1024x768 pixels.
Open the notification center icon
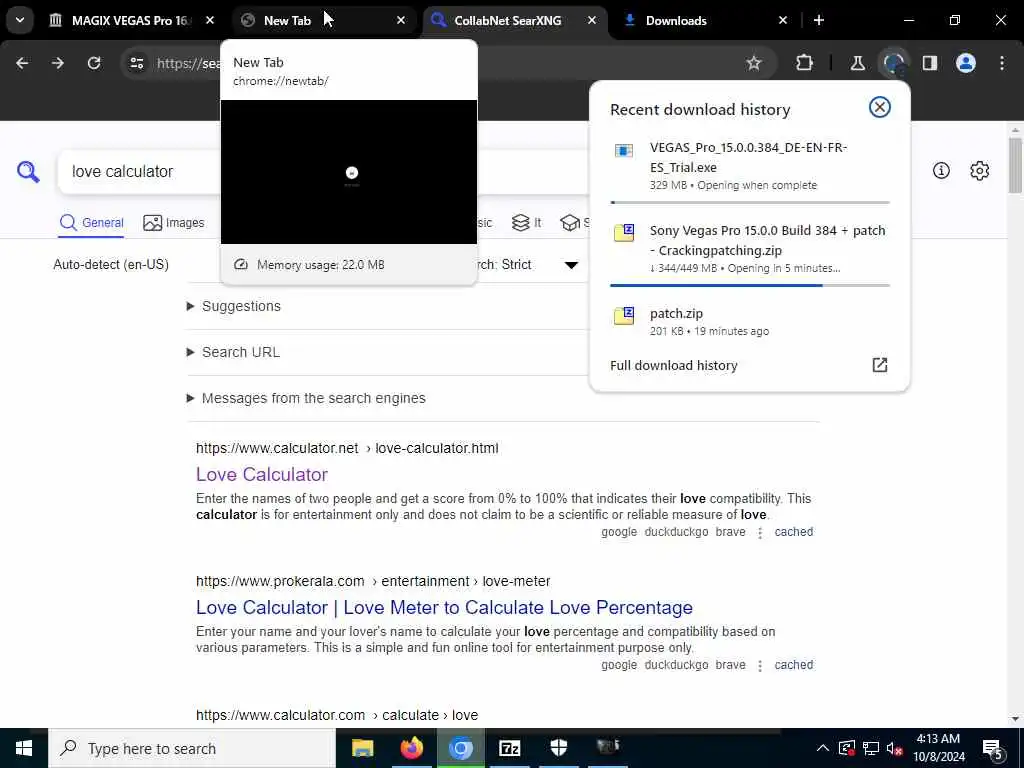(x=993, y=749)
